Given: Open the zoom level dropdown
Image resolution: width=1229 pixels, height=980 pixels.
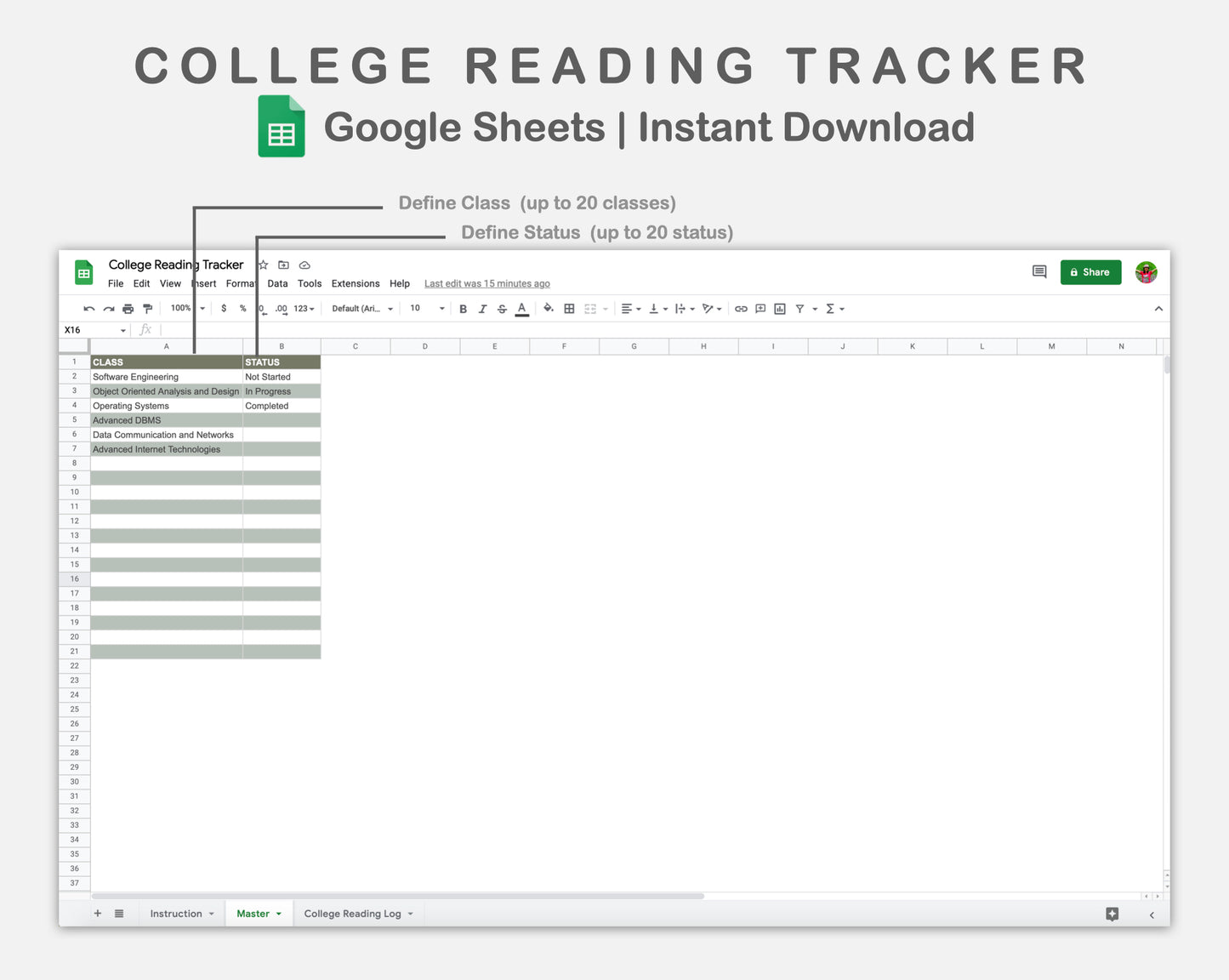Looking at the screenshot, I should coord(185,308).
